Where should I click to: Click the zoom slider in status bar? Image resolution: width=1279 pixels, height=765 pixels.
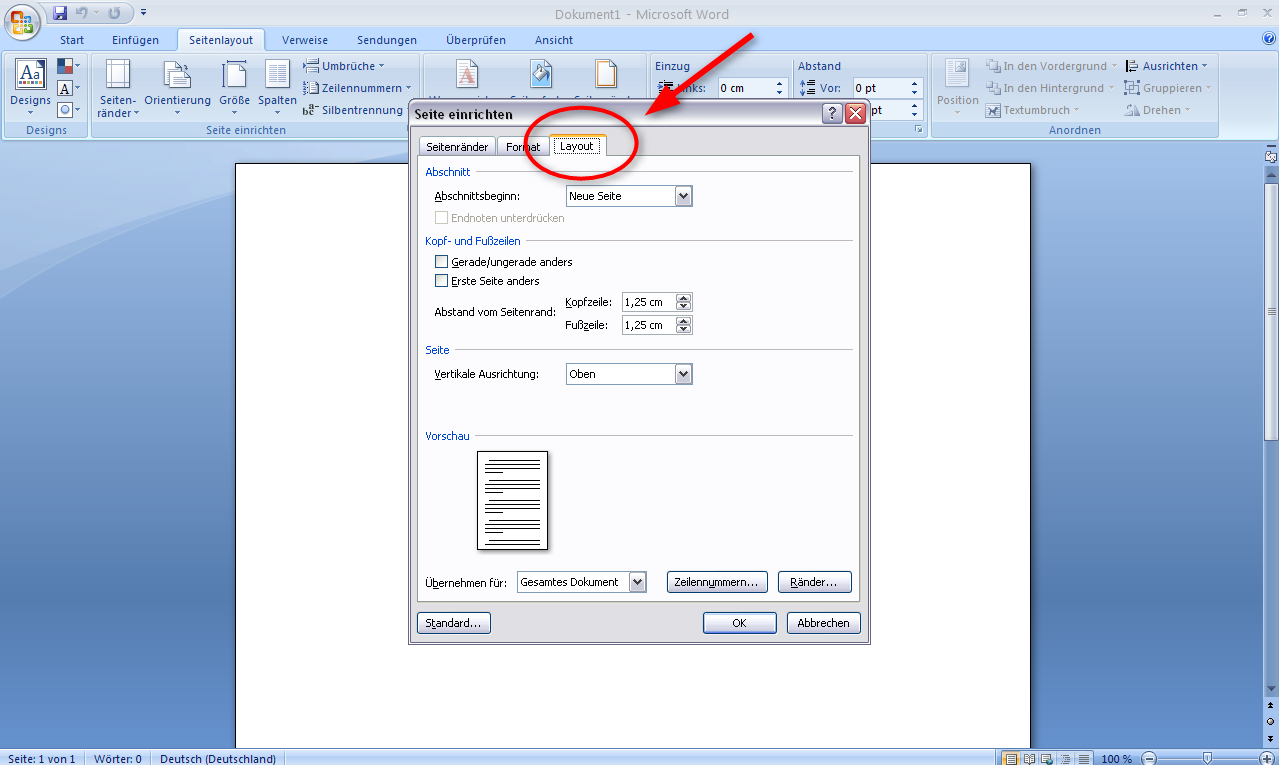[1207, 758]
